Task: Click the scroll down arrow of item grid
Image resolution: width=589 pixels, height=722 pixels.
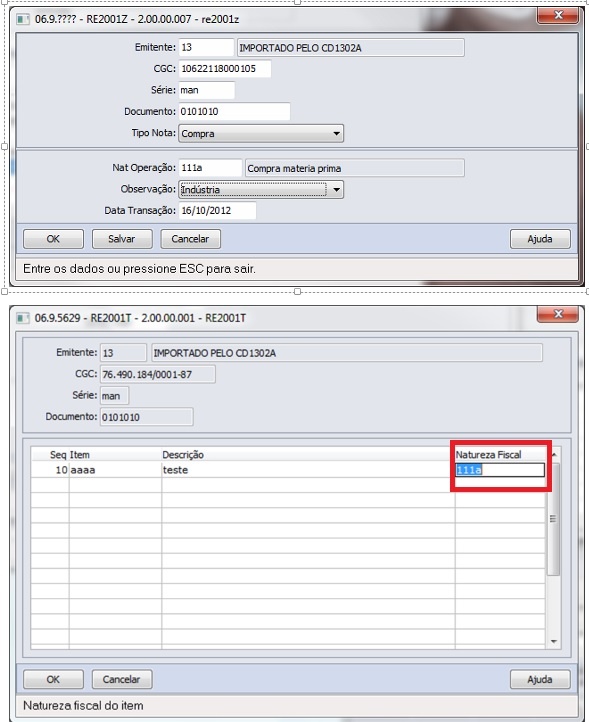Action: point(554,641)
